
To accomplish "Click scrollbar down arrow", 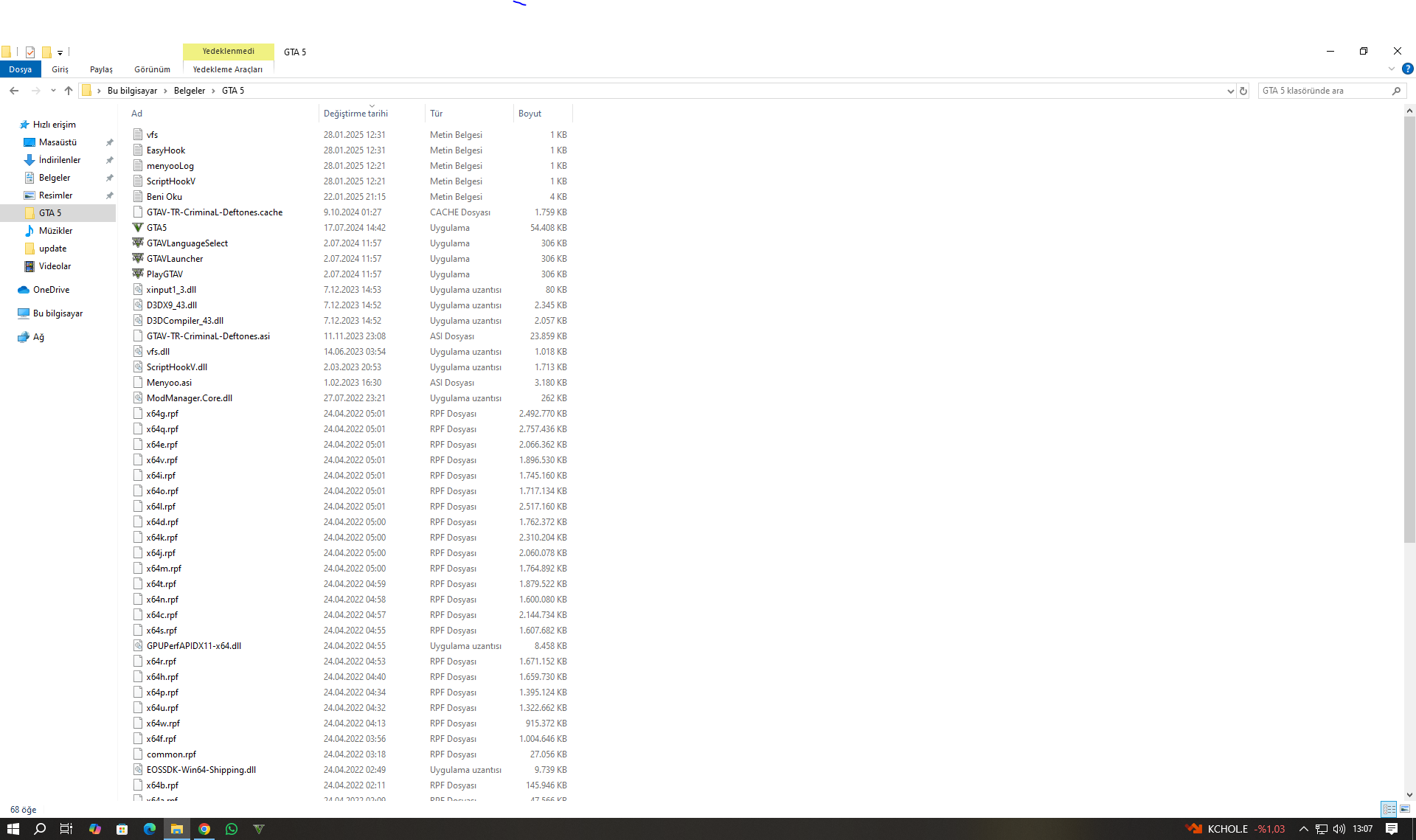I will pos(1409,795).
